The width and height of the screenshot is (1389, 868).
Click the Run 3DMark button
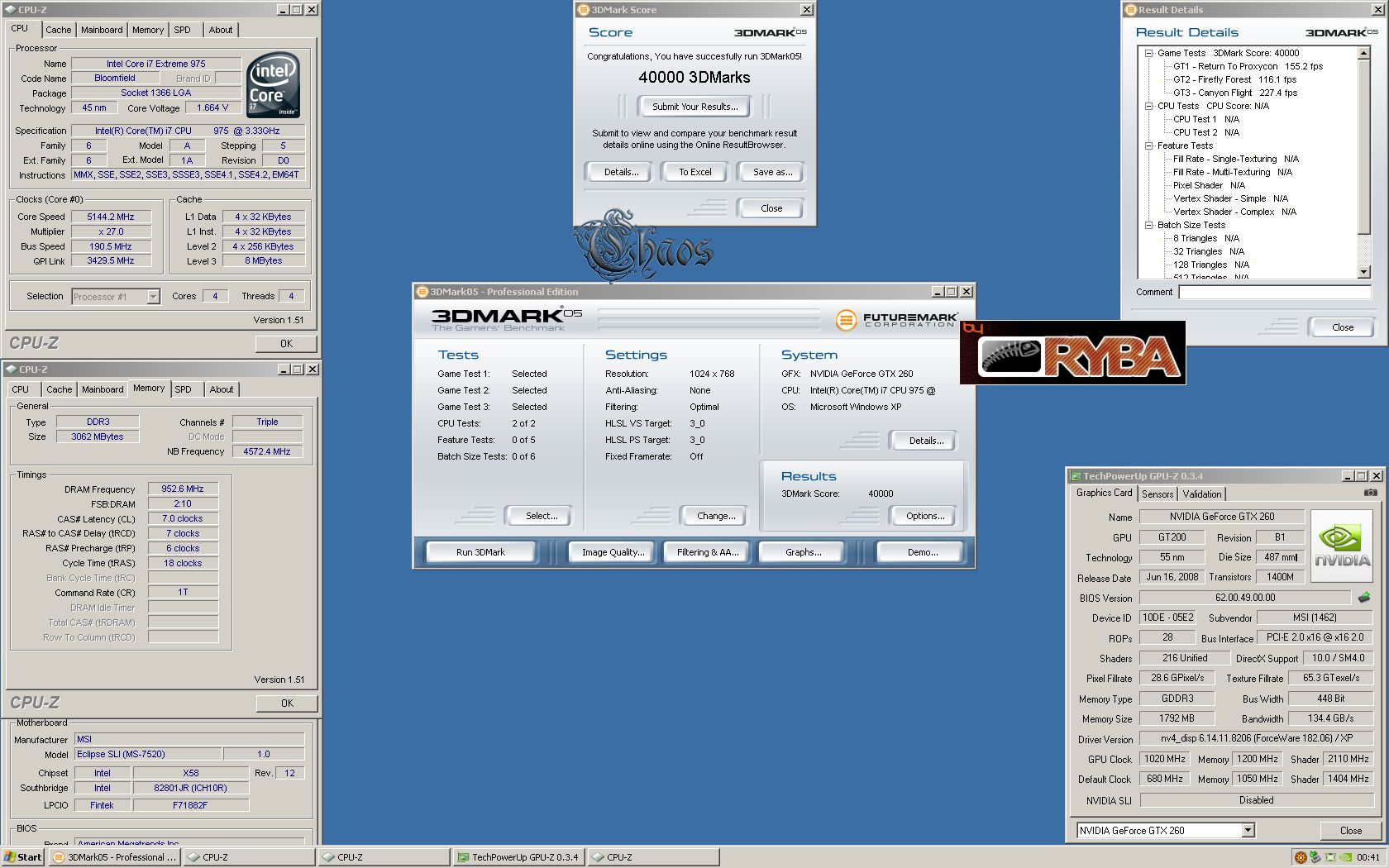coord(480,552)
